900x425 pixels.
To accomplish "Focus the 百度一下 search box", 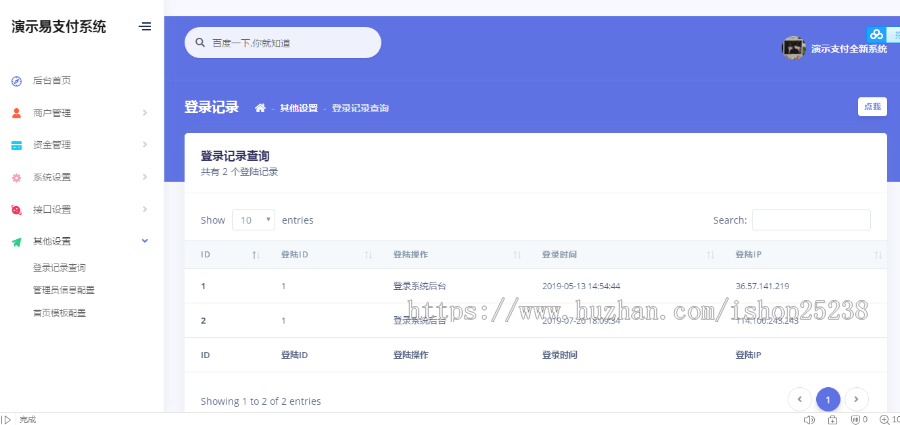I will click(x=283, y=42).
